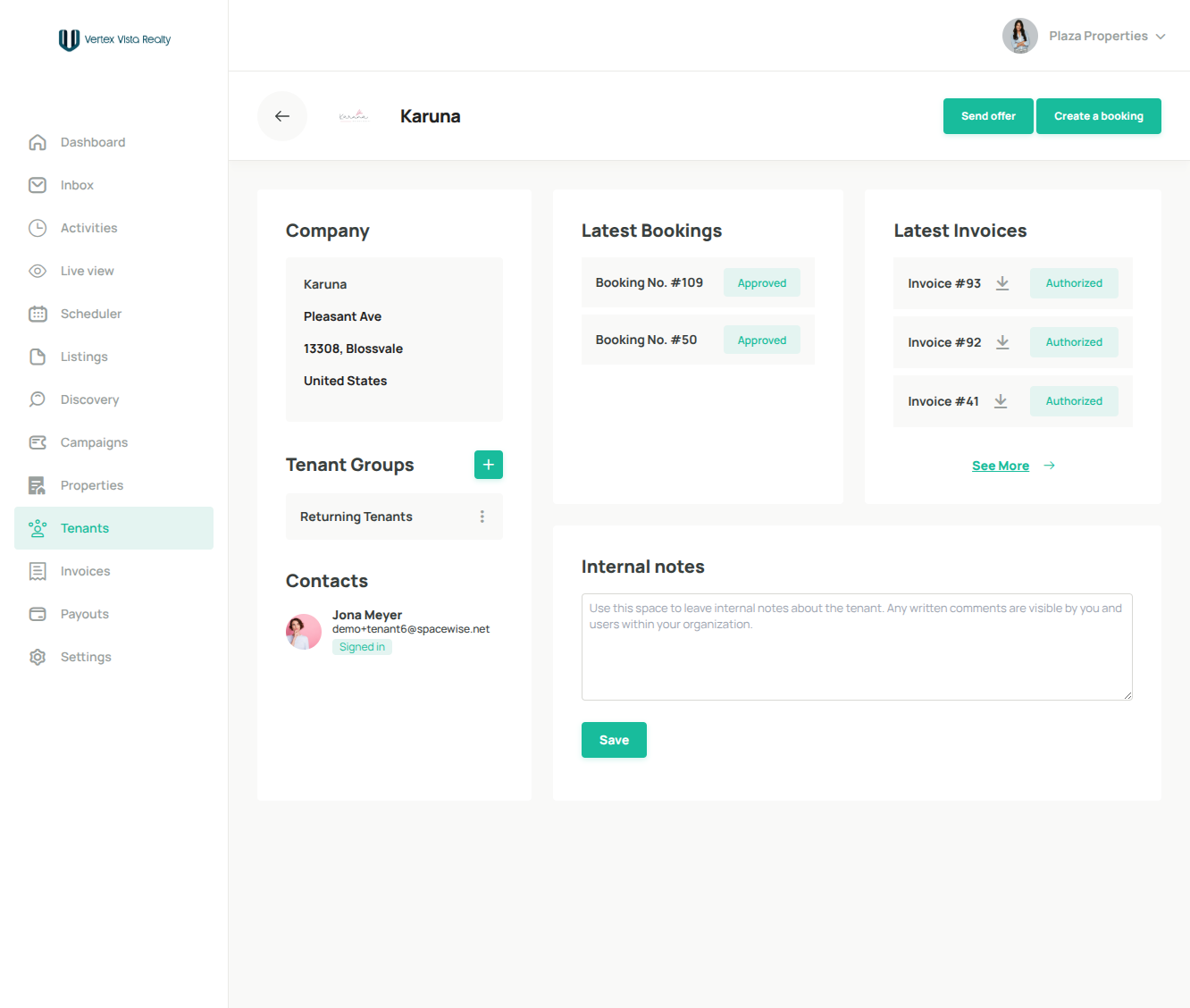Image resolution: width=1190 pixels, height=1008 pixels.
Task: Click inside the Internal notes text area
Action: pyautogui.click(x=857, y=647)
